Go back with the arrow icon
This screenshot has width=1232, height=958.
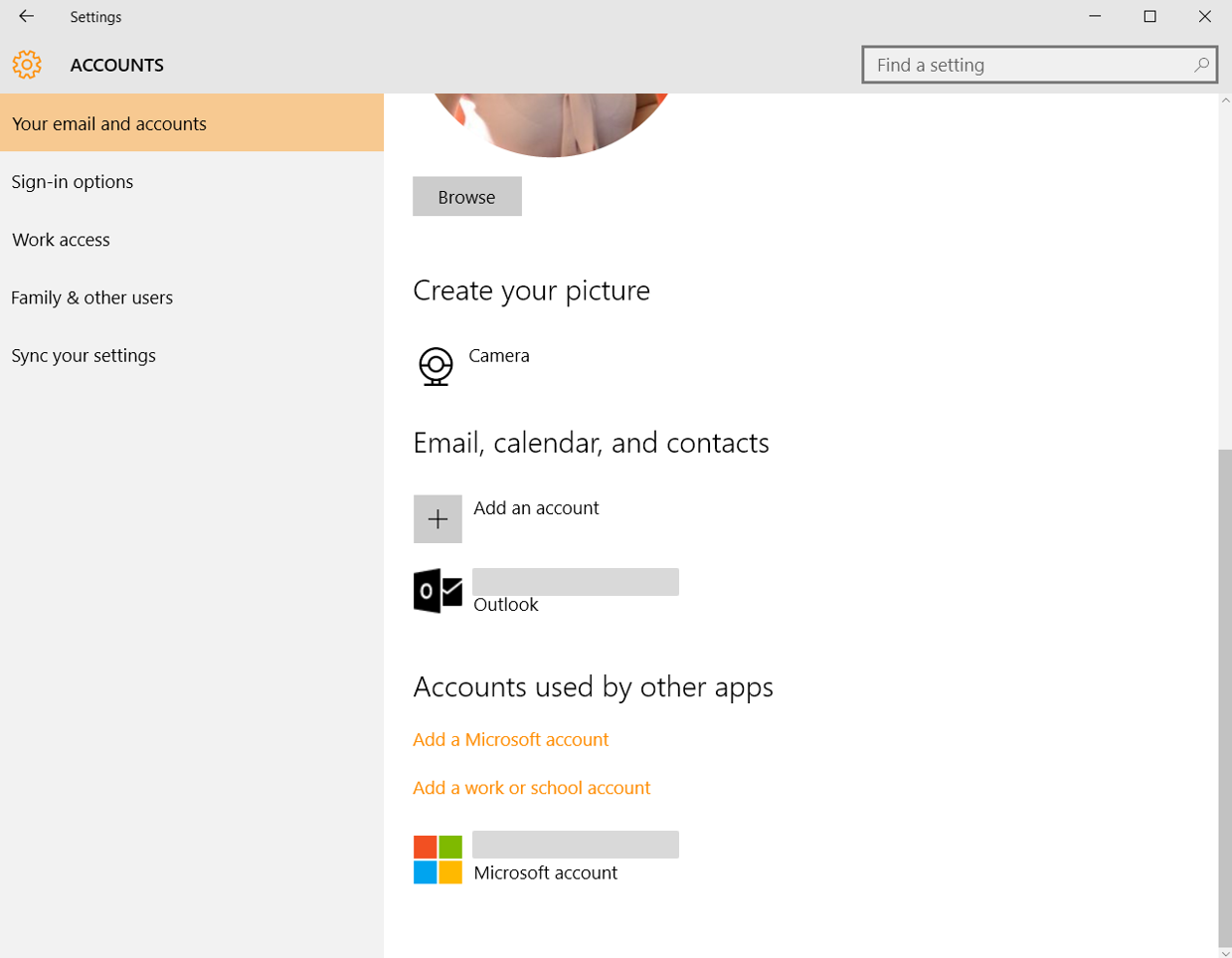[27, 16]
